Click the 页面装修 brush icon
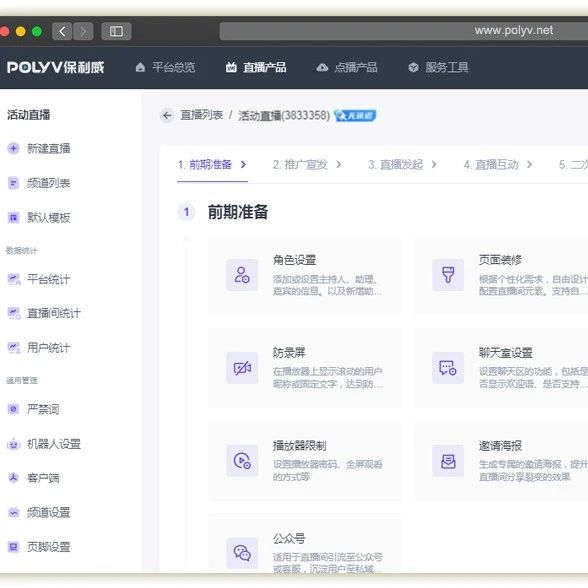Viewport: 588px width, 588px height. (448, 275)
